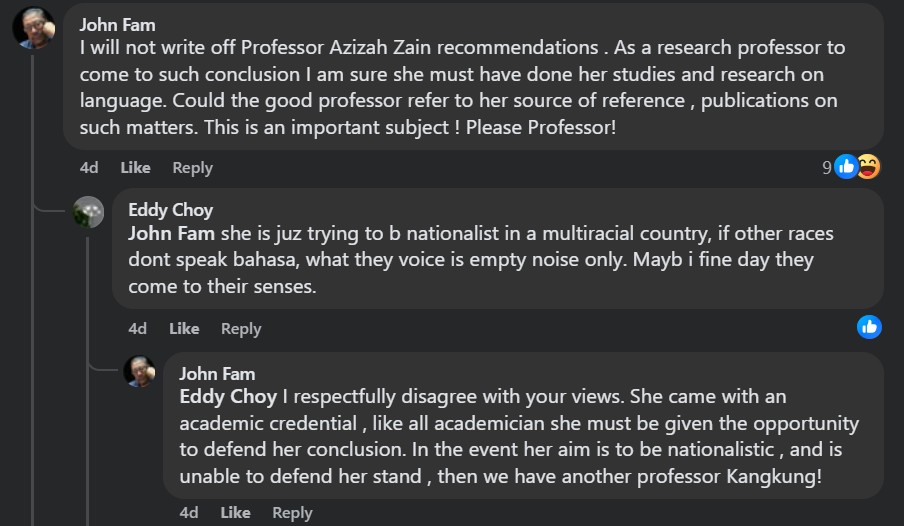Click the like reaction icon on Eddy Choy's comment
The width and height of the screenshot is (904, 526).
[x=869, y=326]
